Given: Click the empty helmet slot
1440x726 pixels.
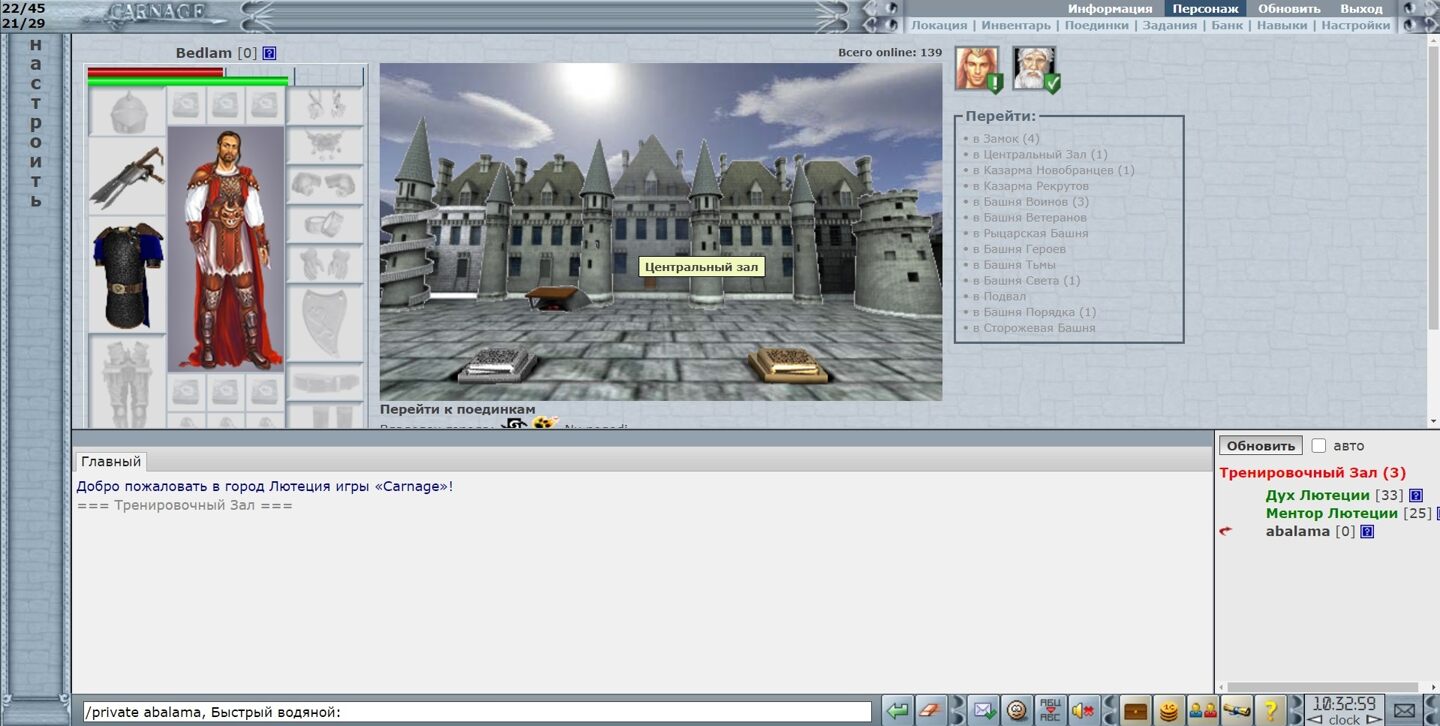Looking at the screenshot, I should pos(127,111).
